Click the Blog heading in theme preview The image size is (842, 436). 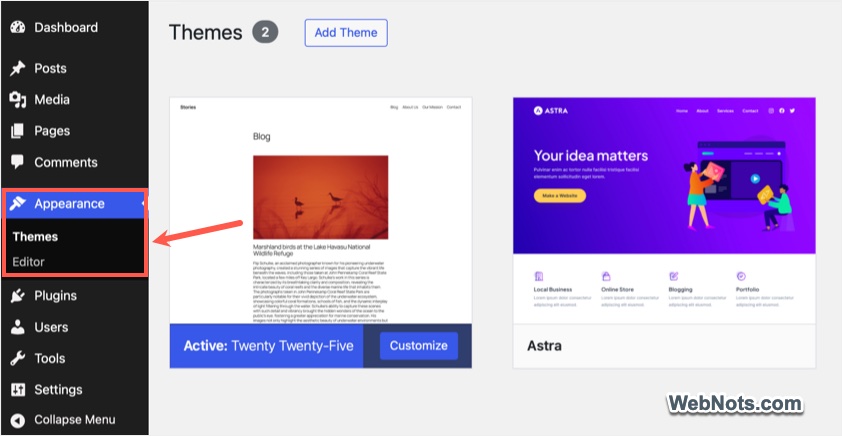pos(262,137)
